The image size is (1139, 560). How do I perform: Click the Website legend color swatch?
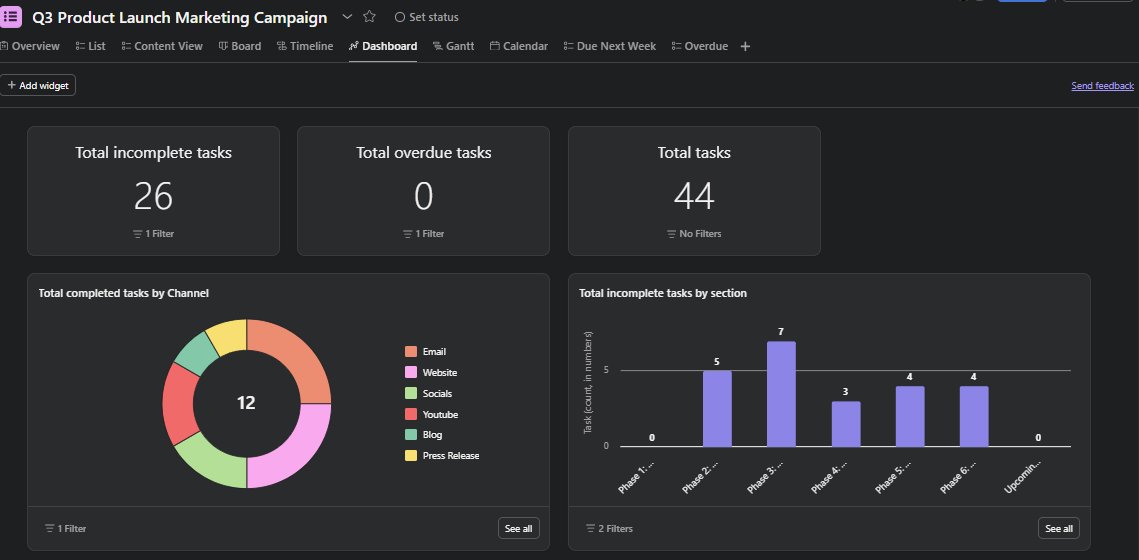tap(411, 373)
